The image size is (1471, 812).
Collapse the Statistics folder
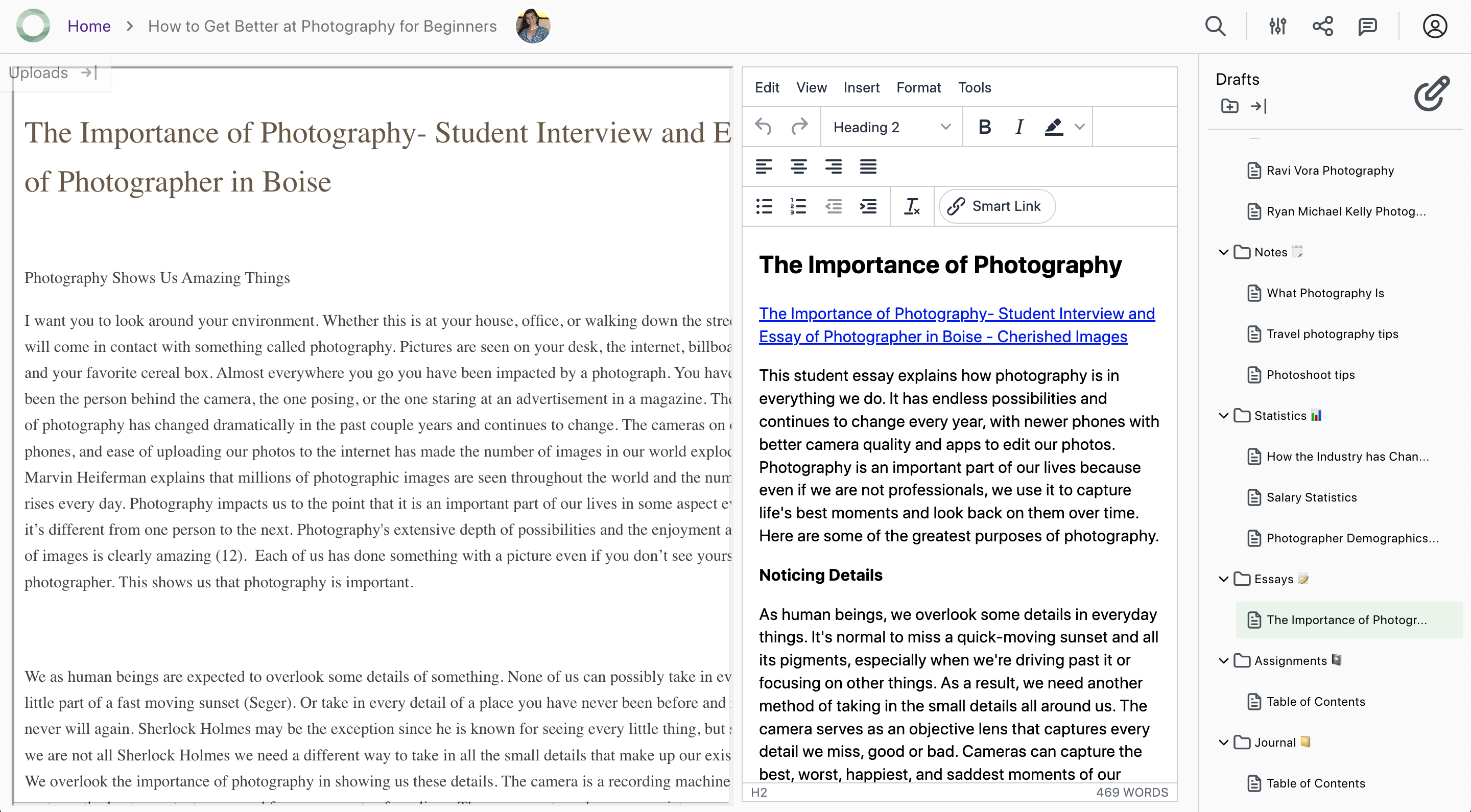click(x=1223, y=415)
